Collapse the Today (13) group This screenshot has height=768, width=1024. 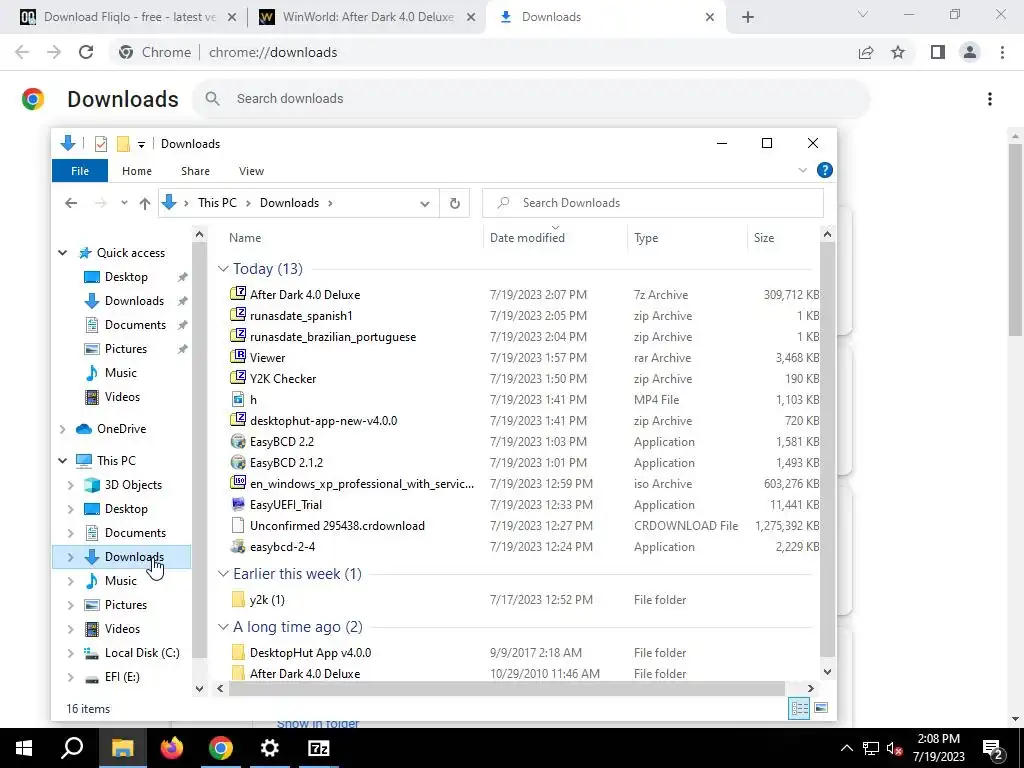click(x=223, y=269)
